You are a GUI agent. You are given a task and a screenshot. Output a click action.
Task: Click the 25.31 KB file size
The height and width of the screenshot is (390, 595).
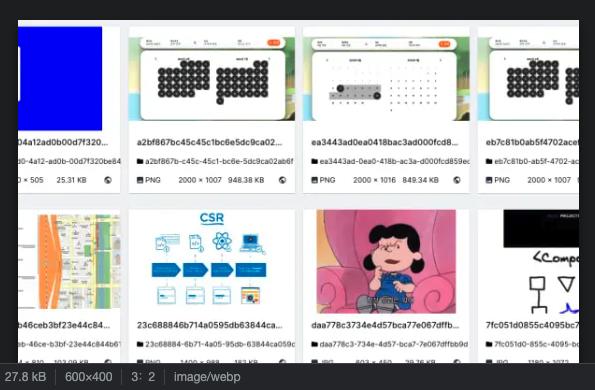coord(71,180)
